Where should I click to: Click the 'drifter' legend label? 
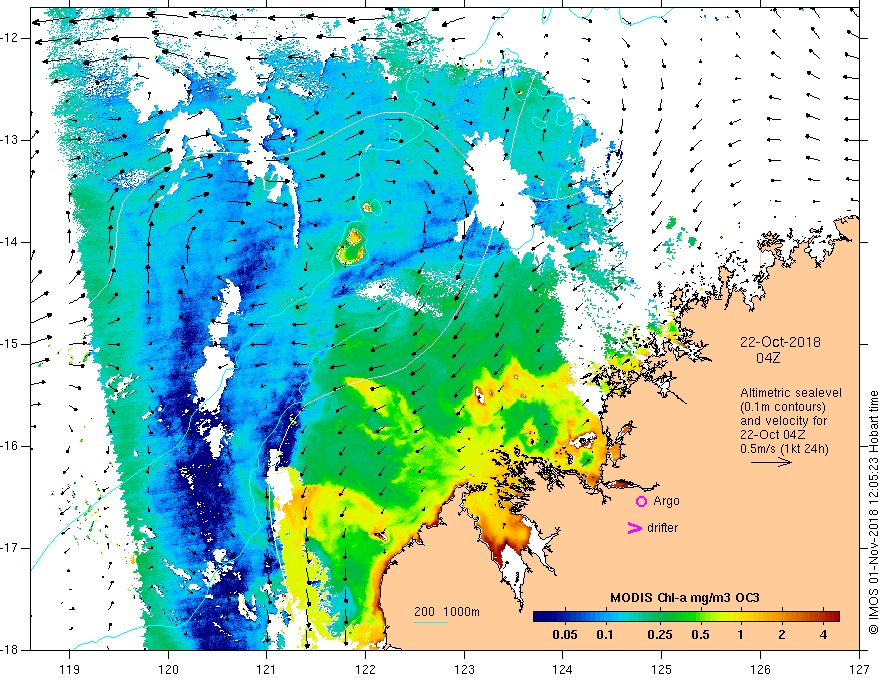click(x=662, y=528)
